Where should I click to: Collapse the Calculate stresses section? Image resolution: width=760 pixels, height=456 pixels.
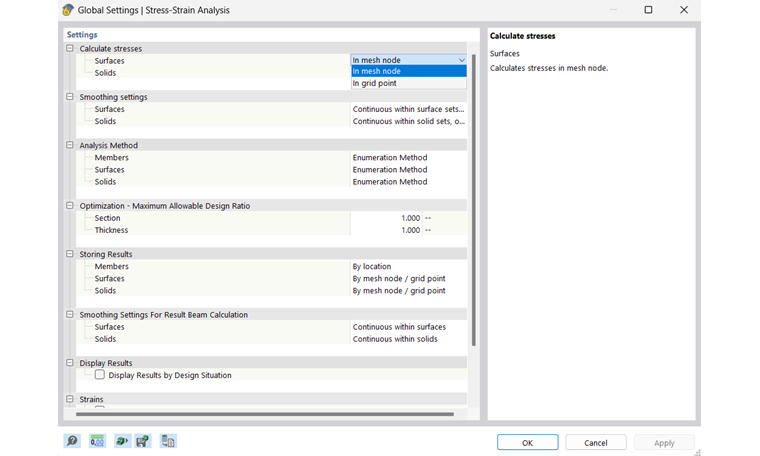coord(70,48)
